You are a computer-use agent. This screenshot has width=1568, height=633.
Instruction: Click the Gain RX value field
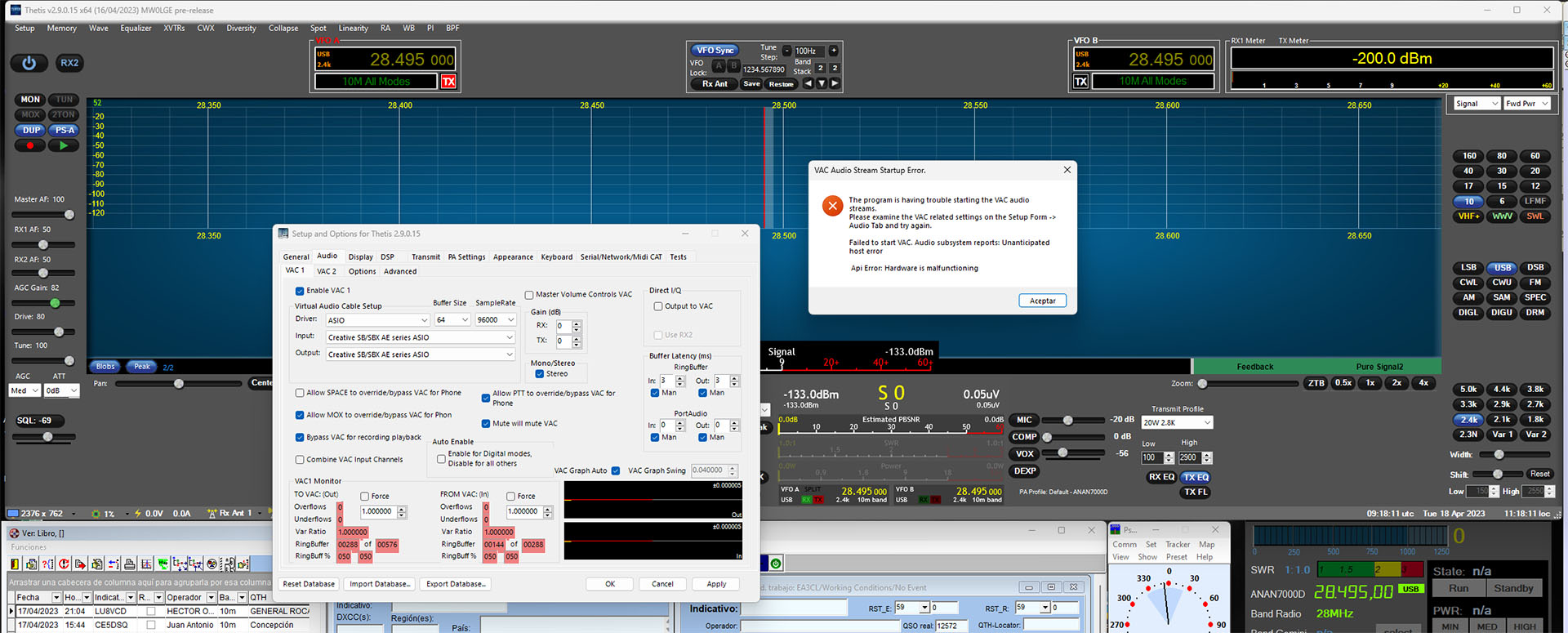point(563,326)
